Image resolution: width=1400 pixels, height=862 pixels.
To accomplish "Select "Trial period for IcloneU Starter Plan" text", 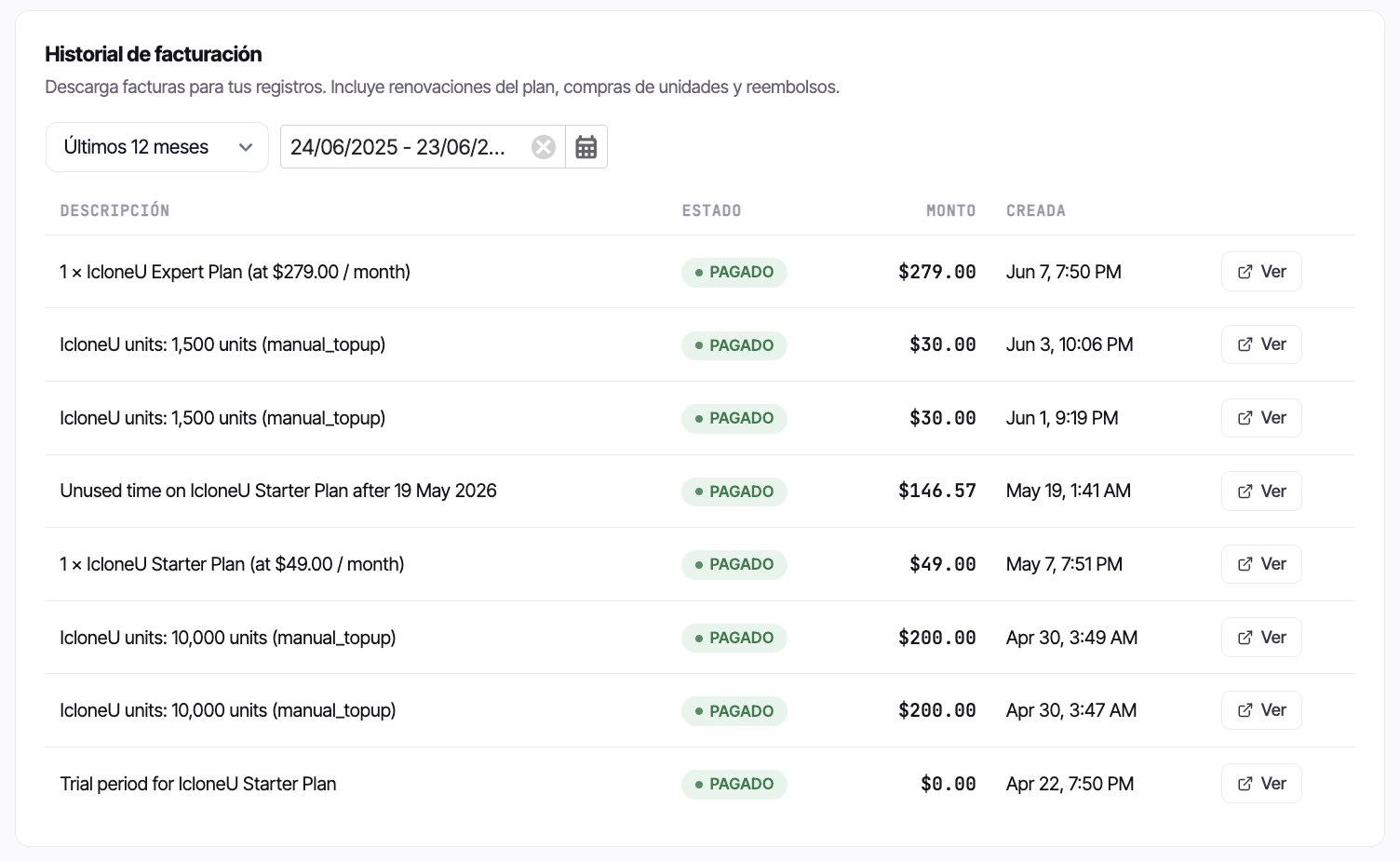I will [198, 784].
